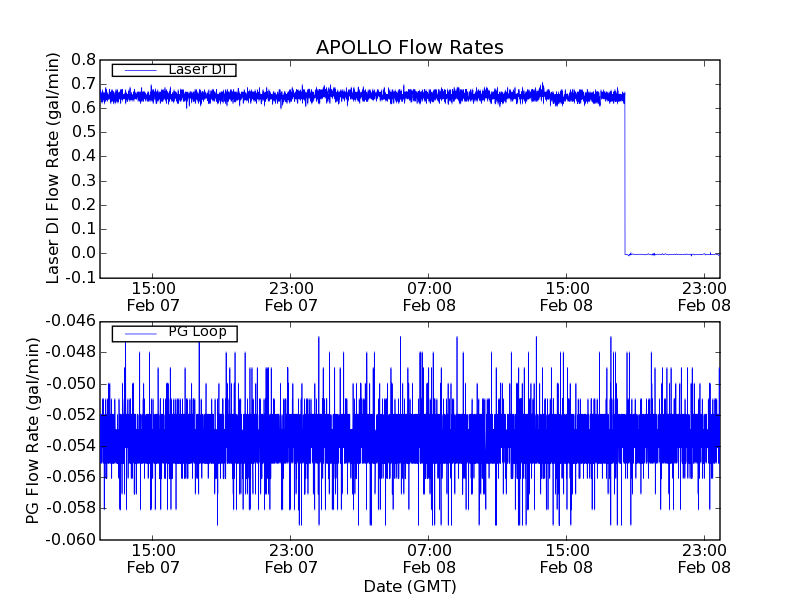Viewport: 800px width, 600px height.
Task: Click '15:00 Feb 08' under the top plot
Action: (x=566, y=297)
